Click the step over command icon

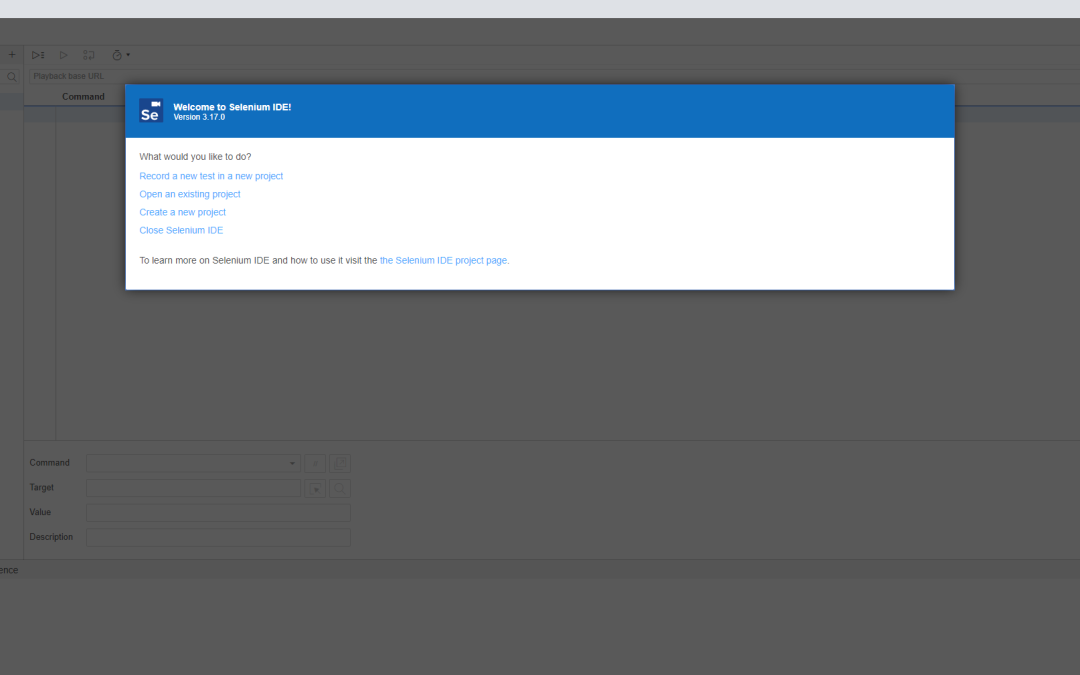pyautogui.click(x=89, y=55)
